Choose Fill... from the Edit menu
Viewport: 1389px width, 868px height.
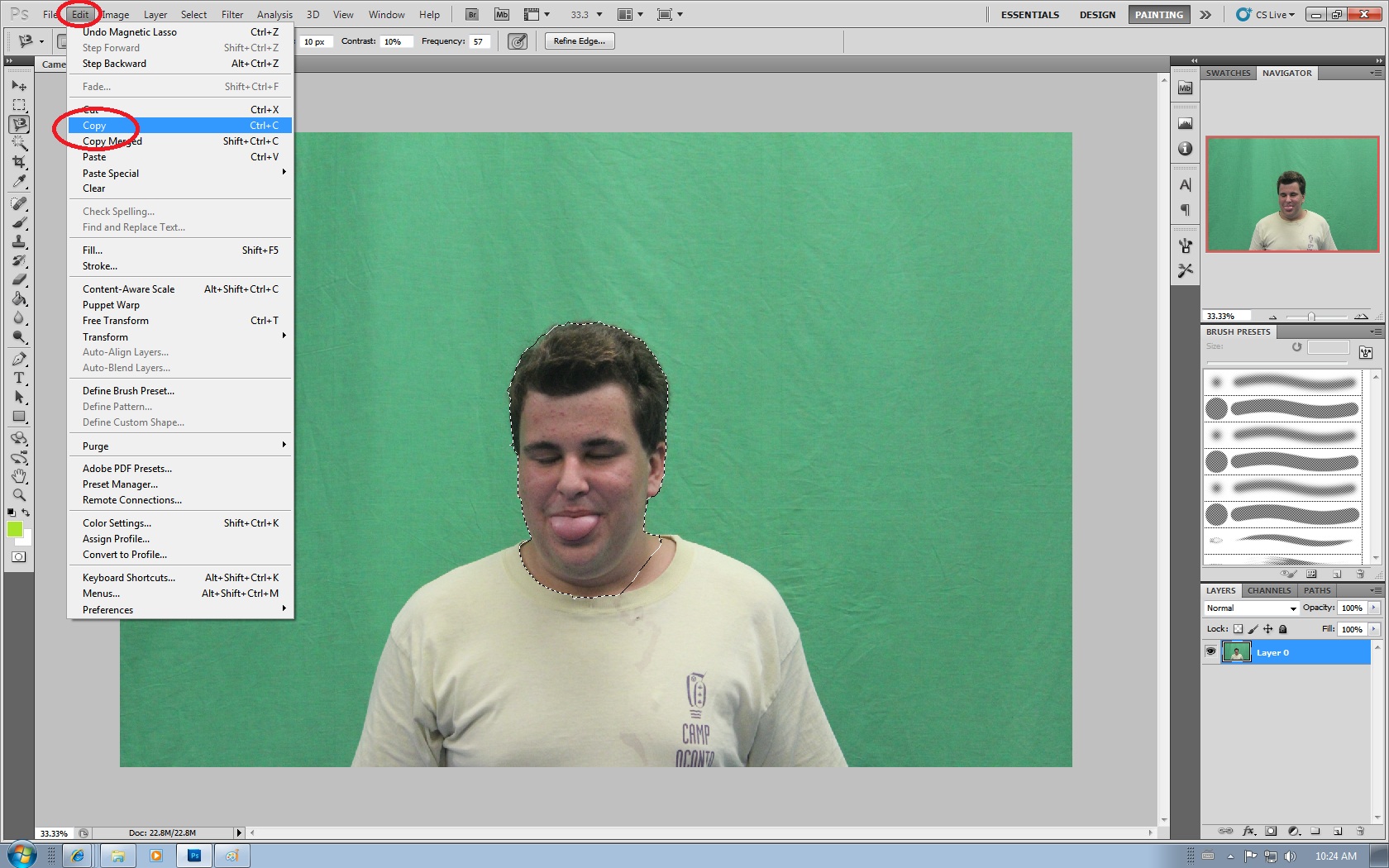click(x=179, y=250)
